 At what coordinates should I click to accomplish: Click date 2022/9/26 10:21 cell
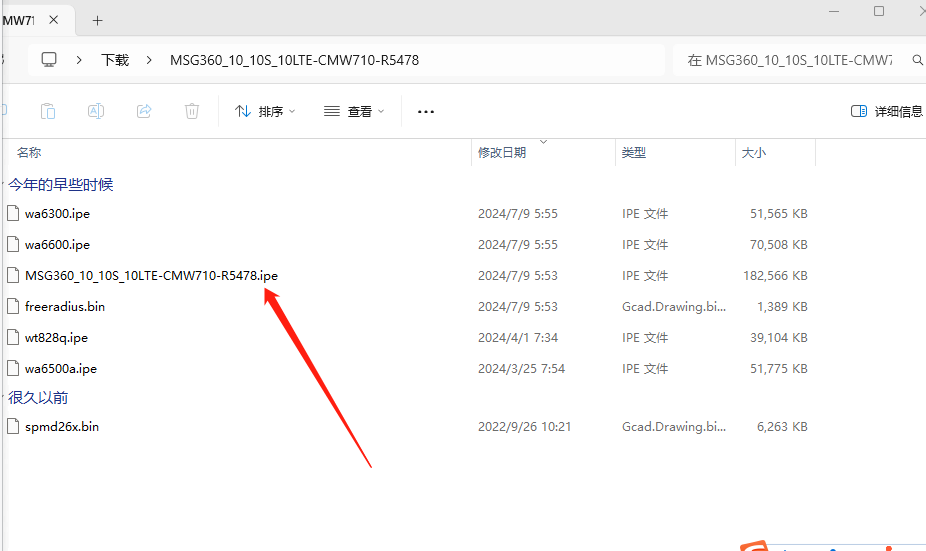(524, 426)
